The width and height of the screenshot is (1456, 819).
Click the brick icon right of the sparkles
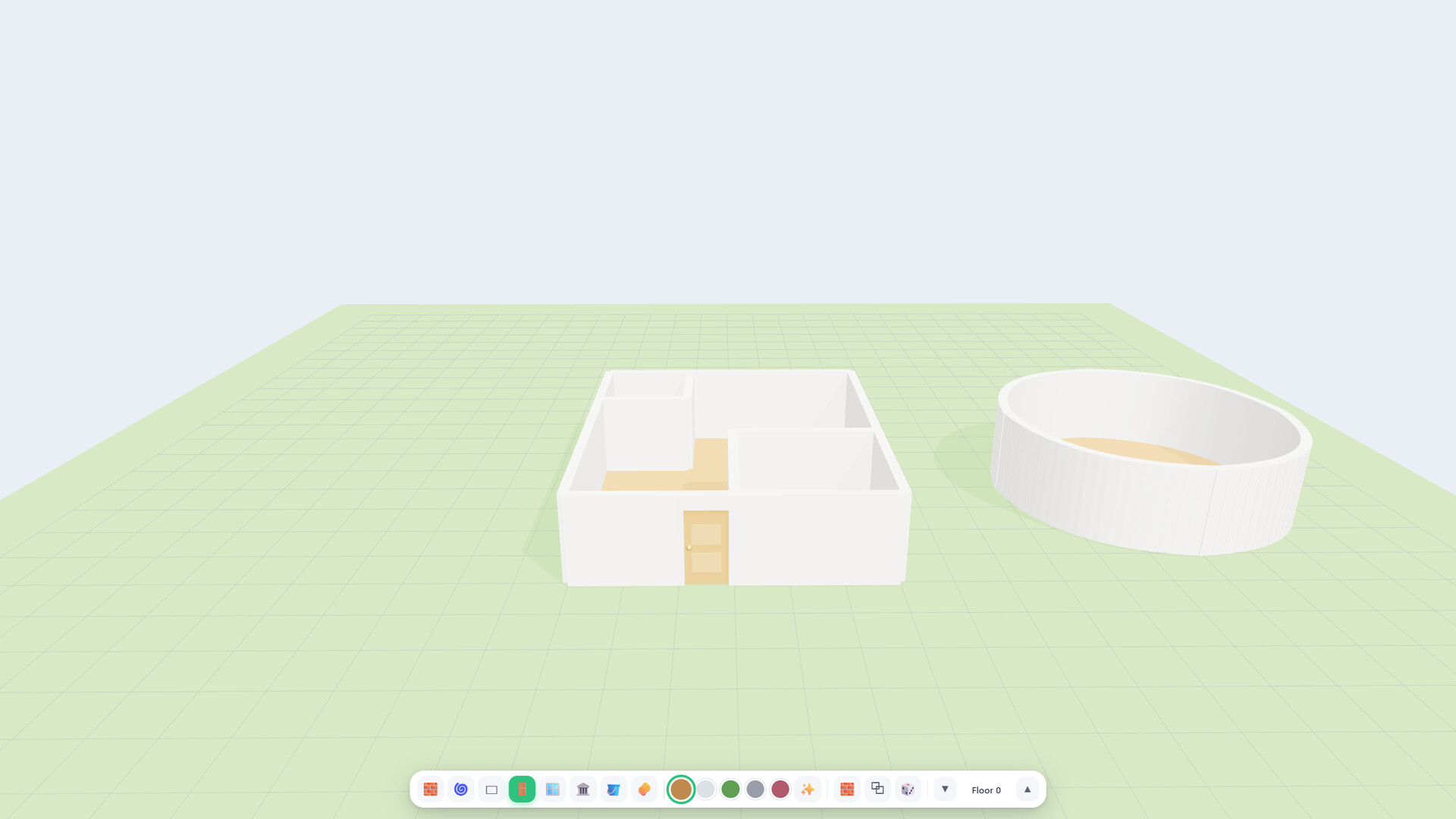[847, 789]
